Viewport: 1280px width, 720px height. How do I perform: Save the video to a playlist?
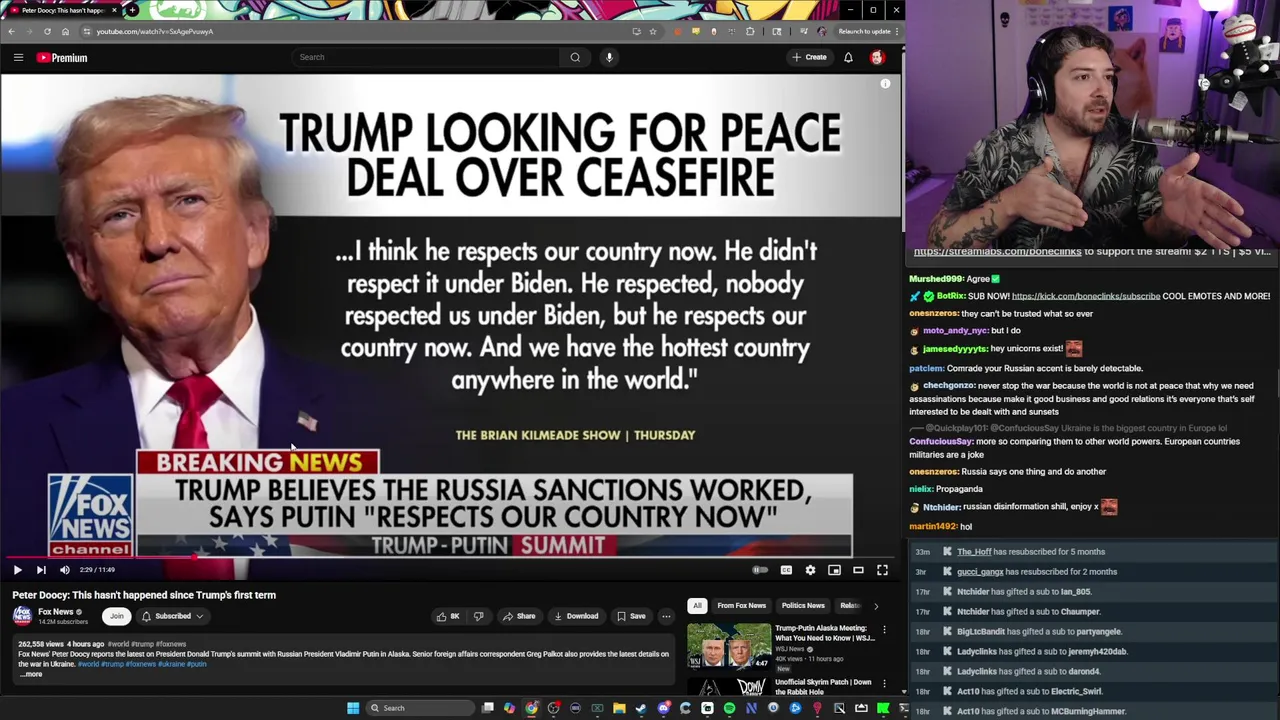pyautogui.click(x=631, y=616)
